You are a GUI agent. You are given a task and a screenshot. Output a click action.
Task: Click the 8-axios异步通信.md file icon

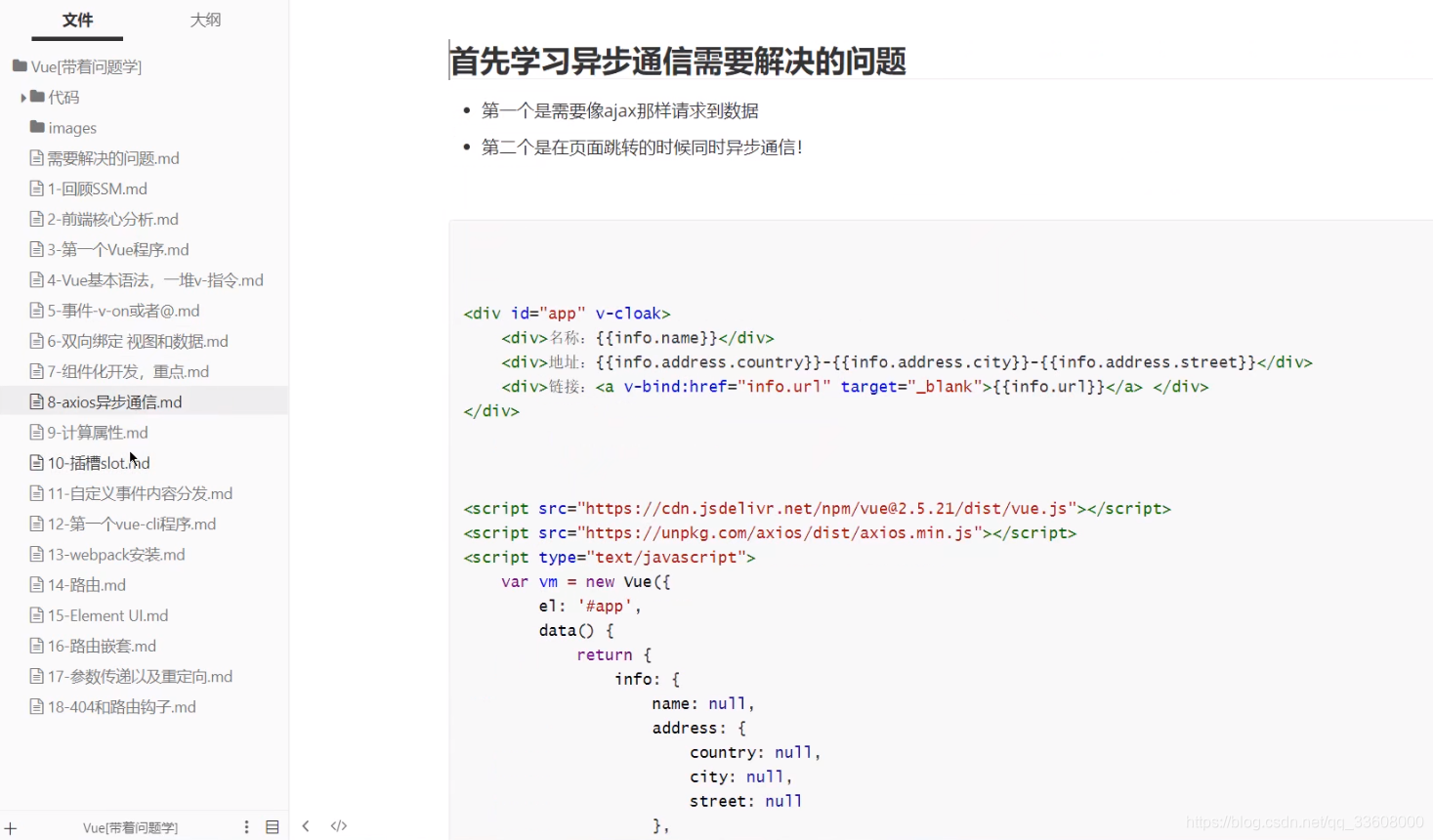click(x=36, y=401)
